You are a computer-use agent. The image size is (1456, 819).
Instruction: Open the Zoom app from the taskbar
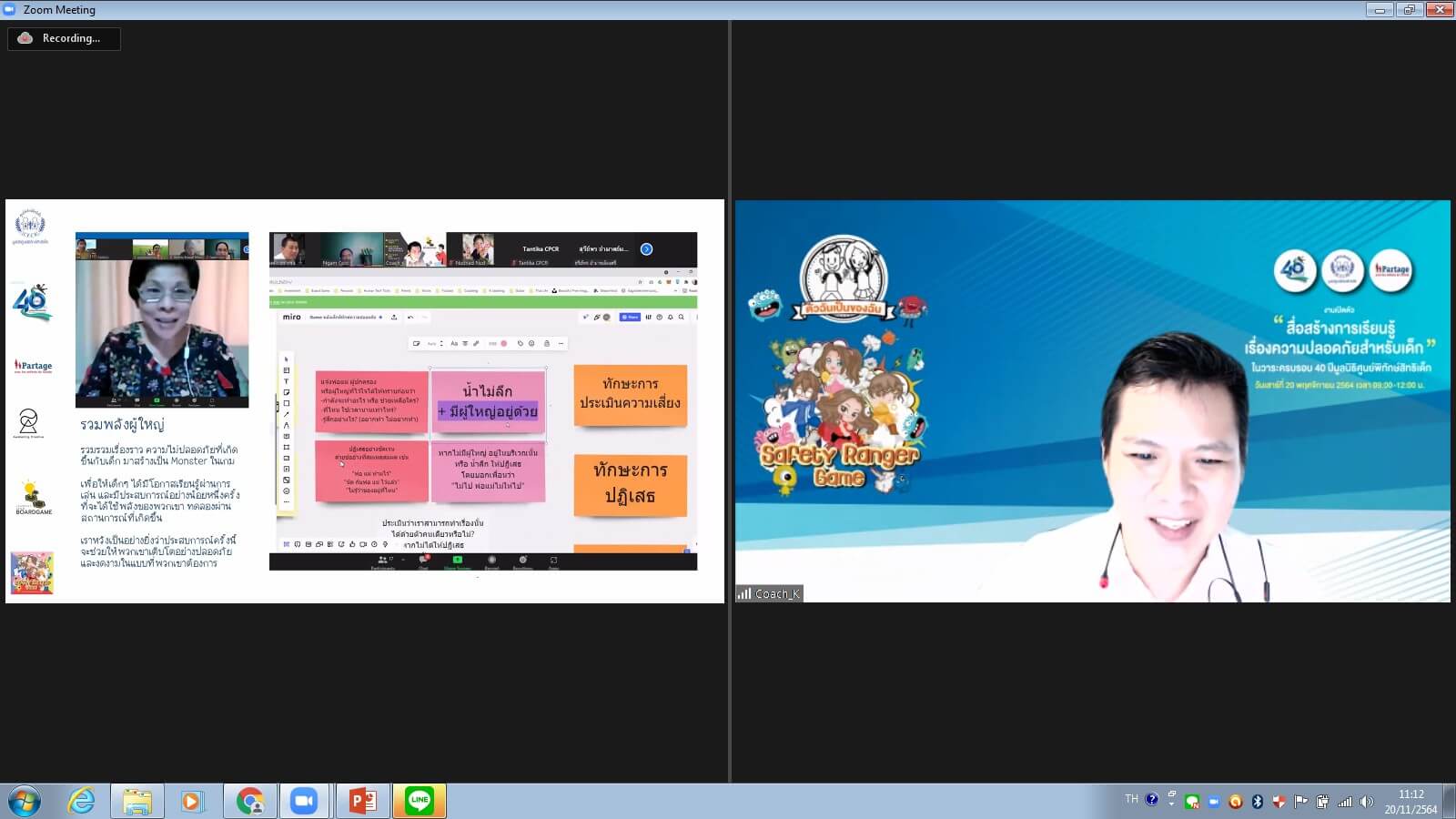click(304, 801)
